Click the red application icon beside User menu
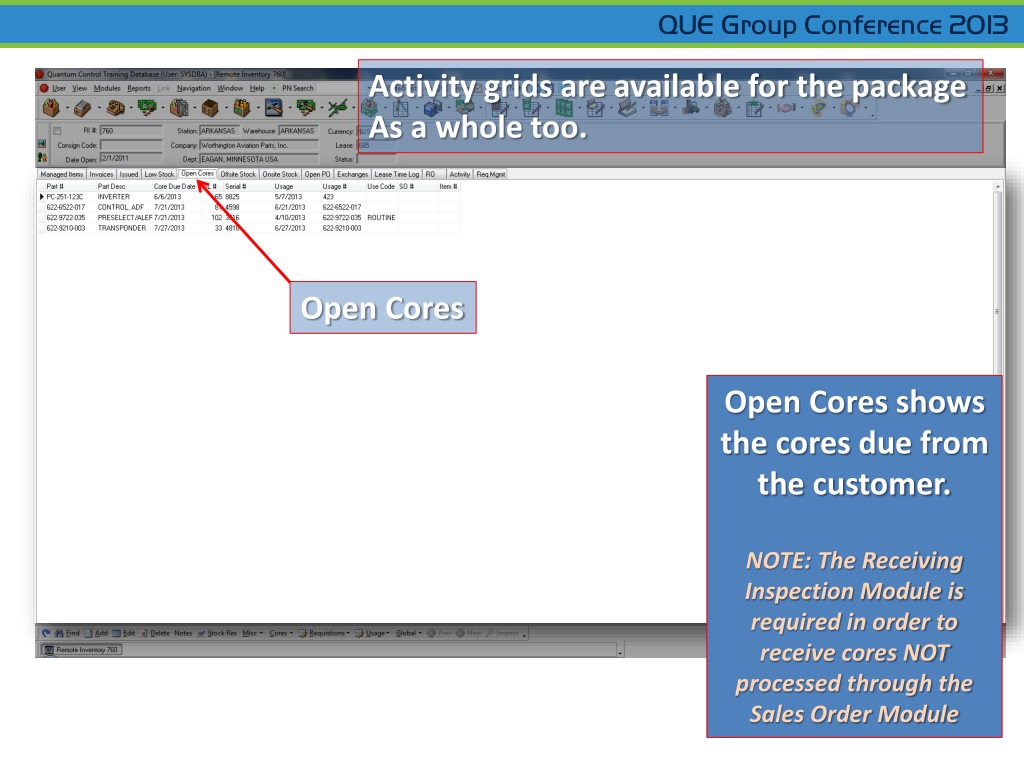 tap(44, 88)
